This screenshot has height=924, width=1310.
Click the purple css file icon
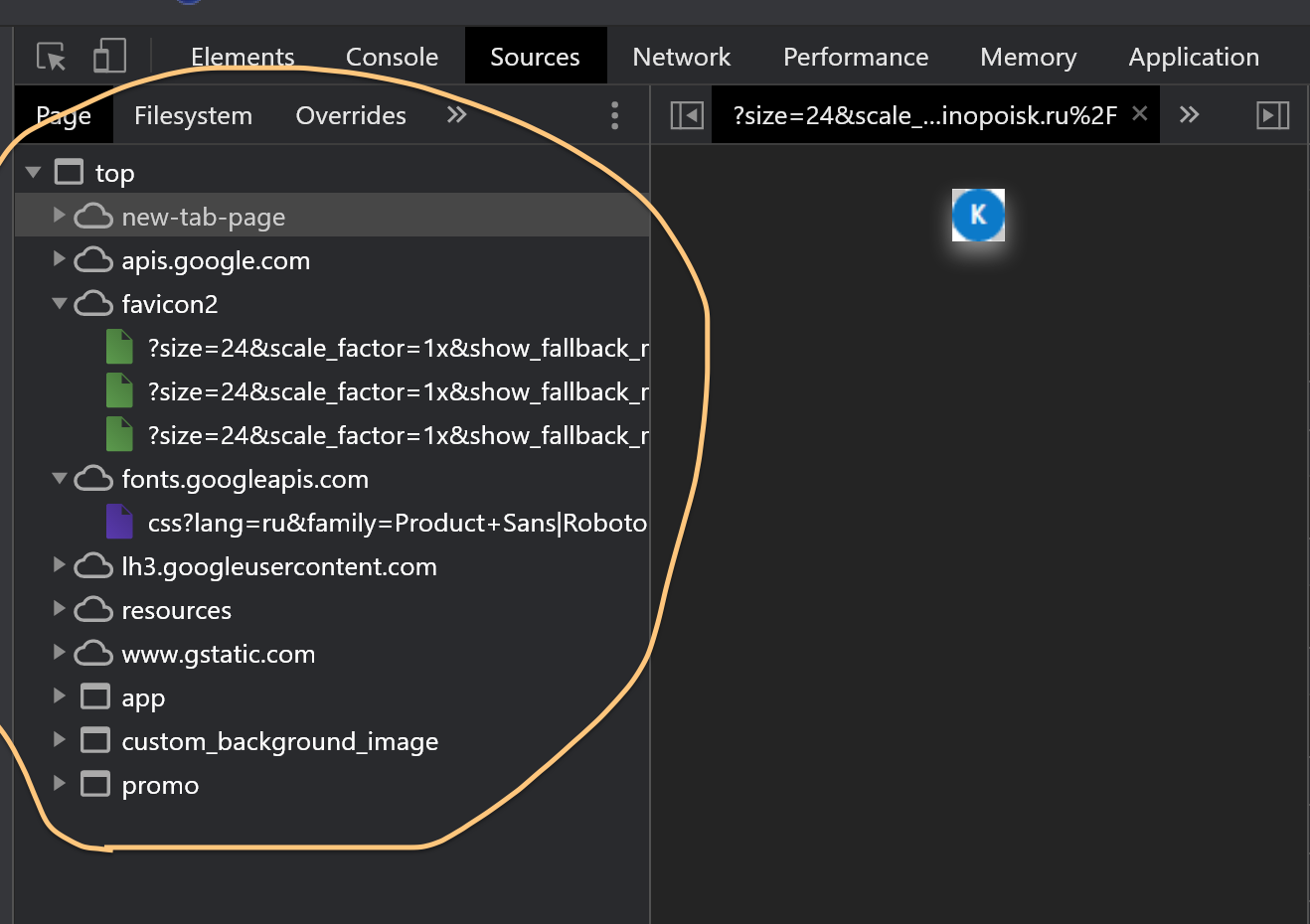tap(119, 522)
